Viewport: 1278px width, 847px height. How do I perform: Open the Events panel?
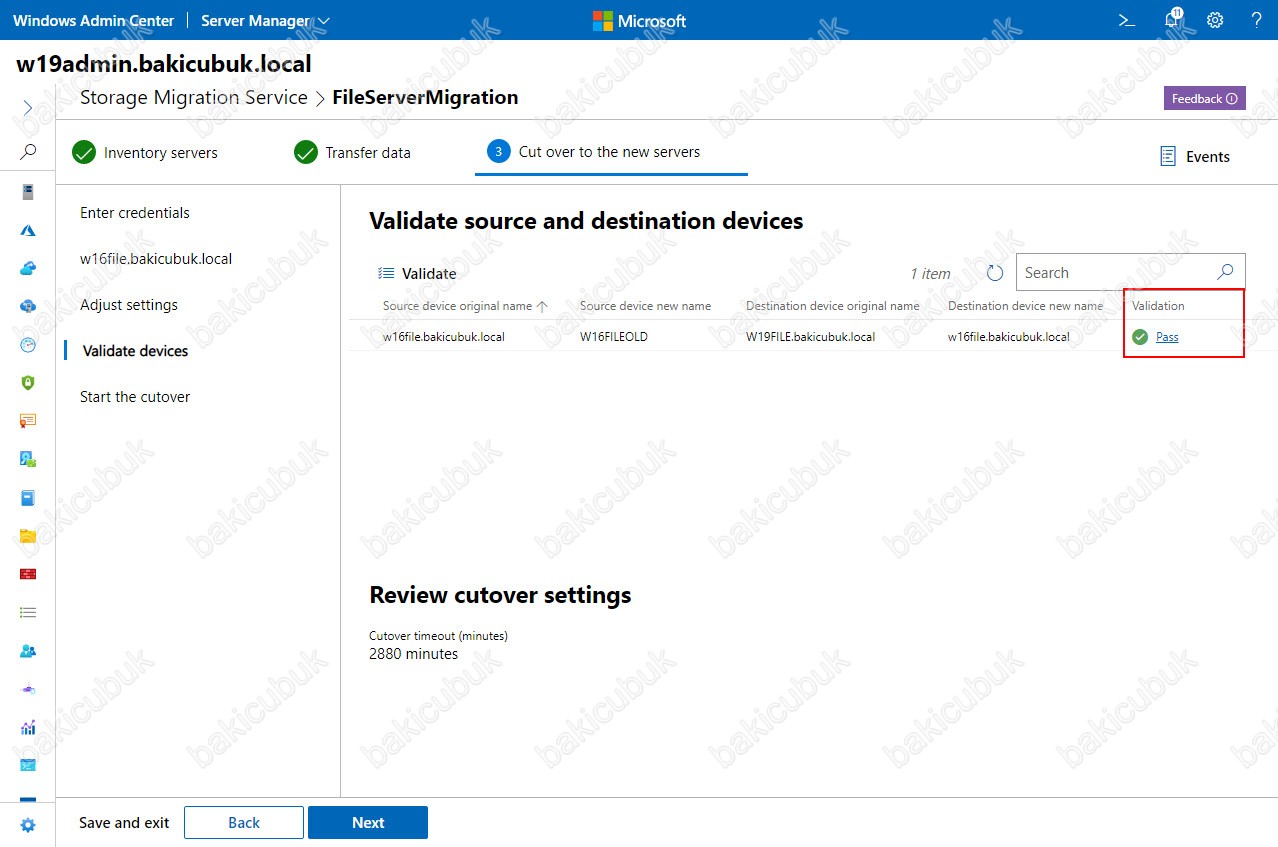pyautogui.click(x=1195, y=156)
